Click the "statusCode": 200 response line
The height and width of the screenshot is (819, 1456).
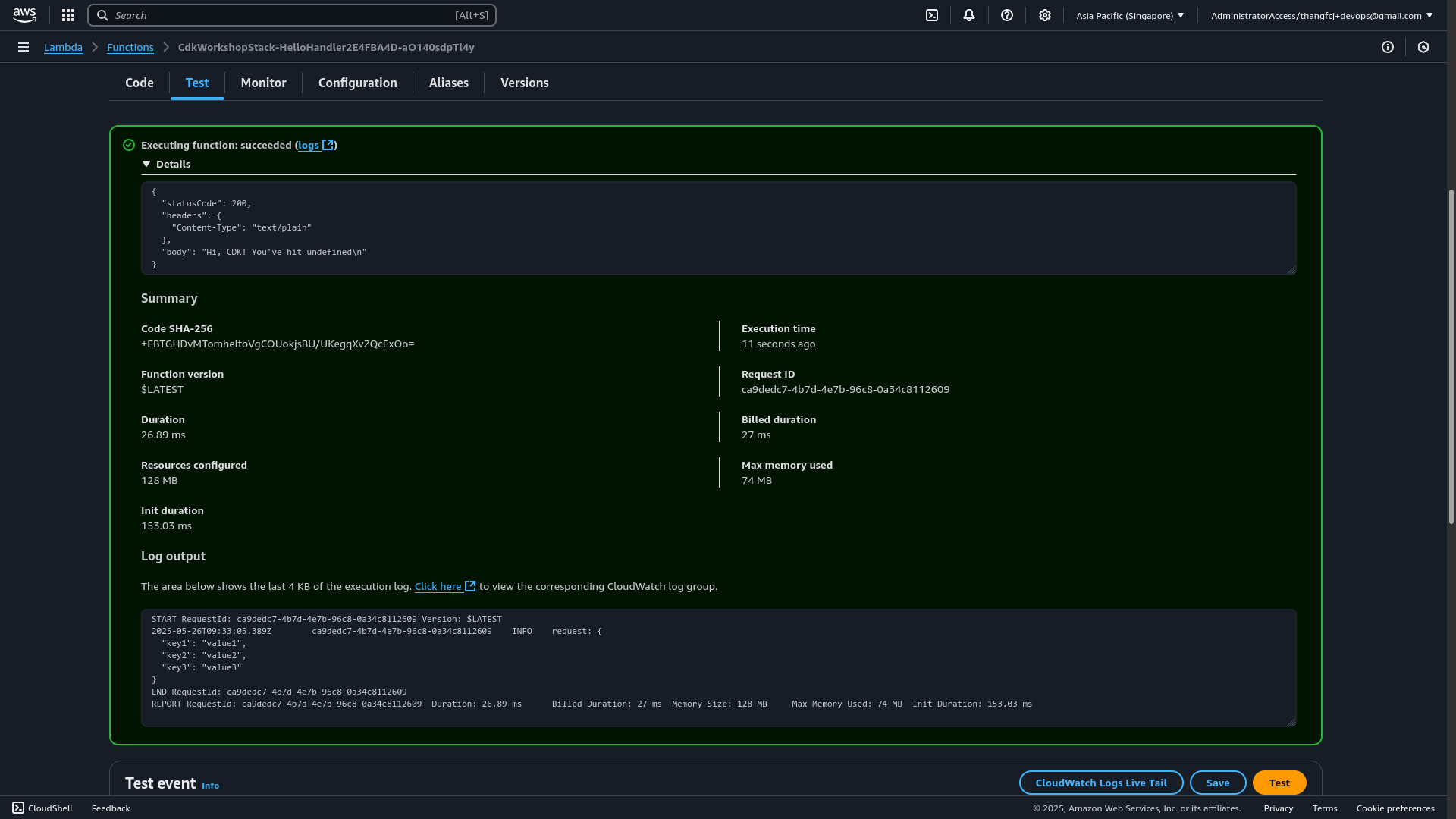point(206,203)
